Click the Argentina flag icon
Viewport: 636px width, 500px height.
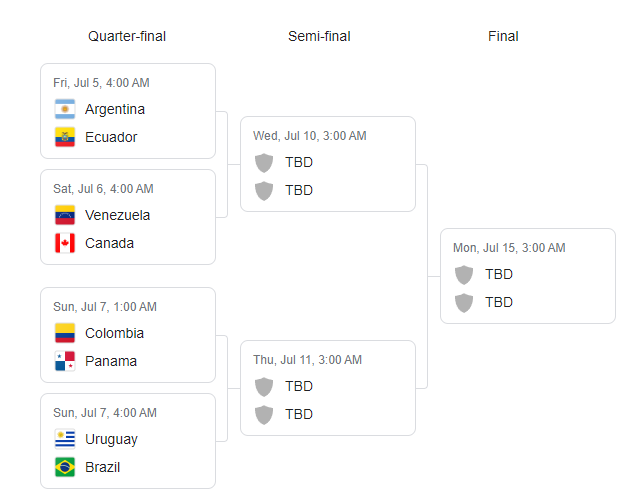coord(65,109)
